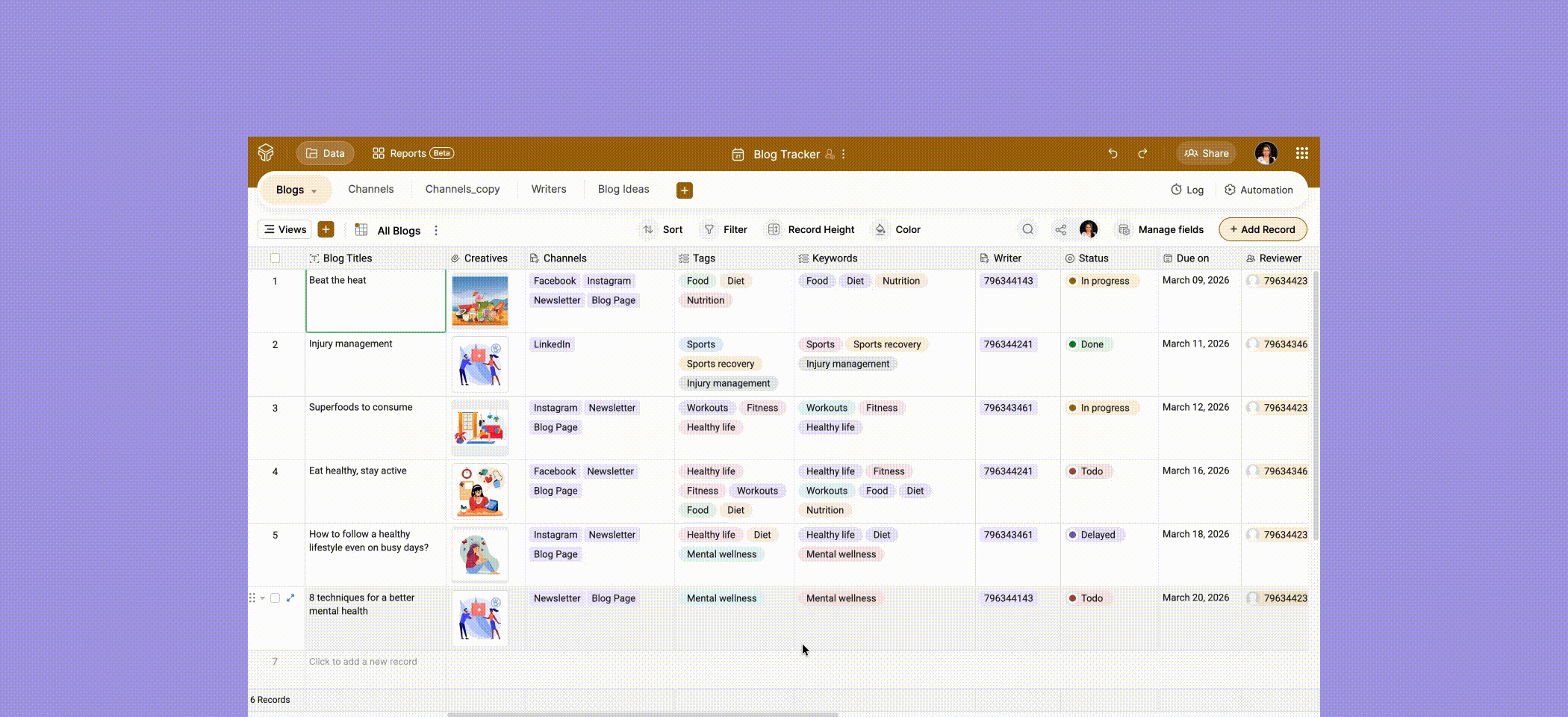Open the Beat the heat creative thumbnail
1568x717 pixels.
point(479,301)
